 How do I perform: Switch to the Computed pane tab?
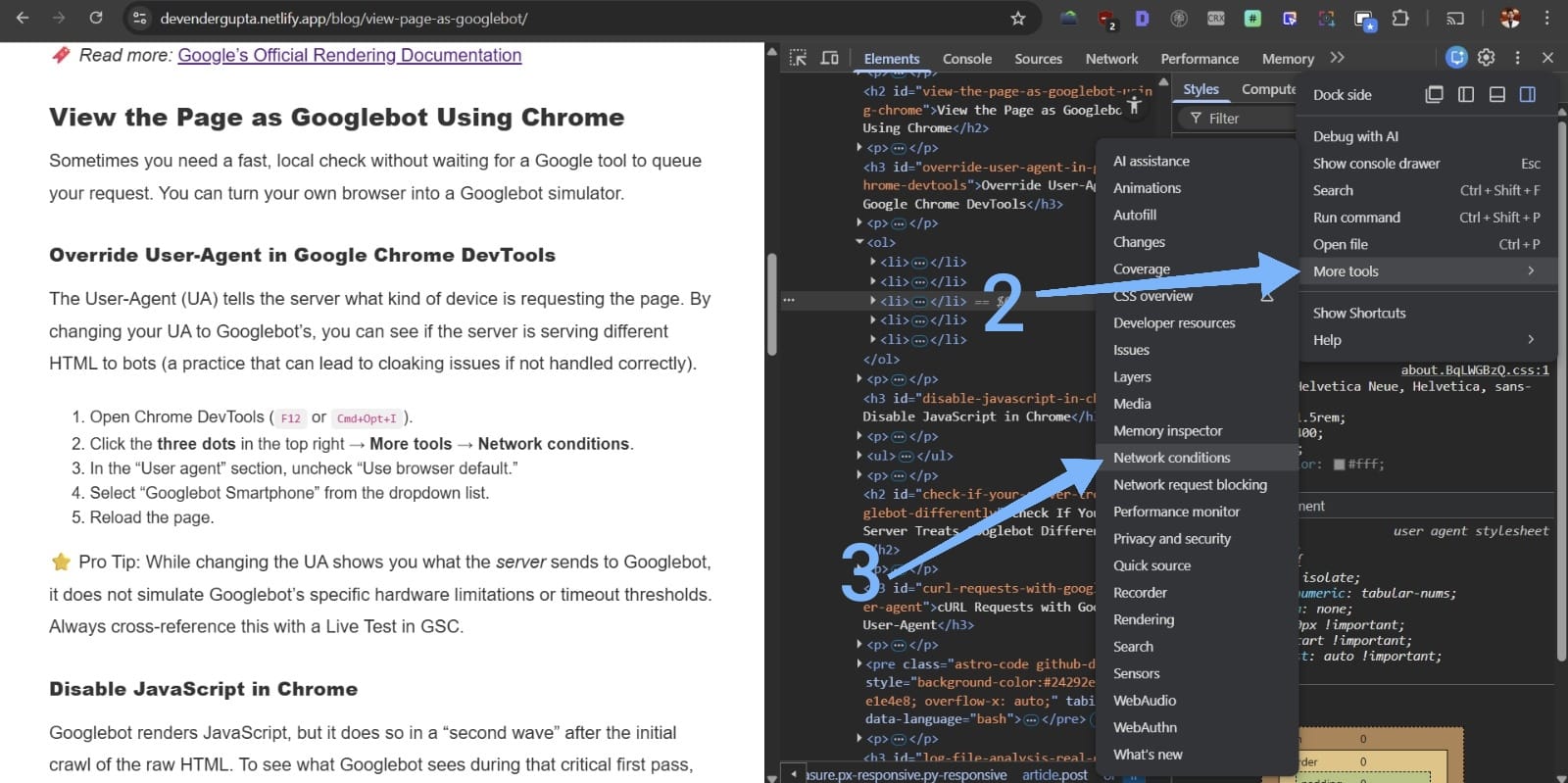(1268, 89)
